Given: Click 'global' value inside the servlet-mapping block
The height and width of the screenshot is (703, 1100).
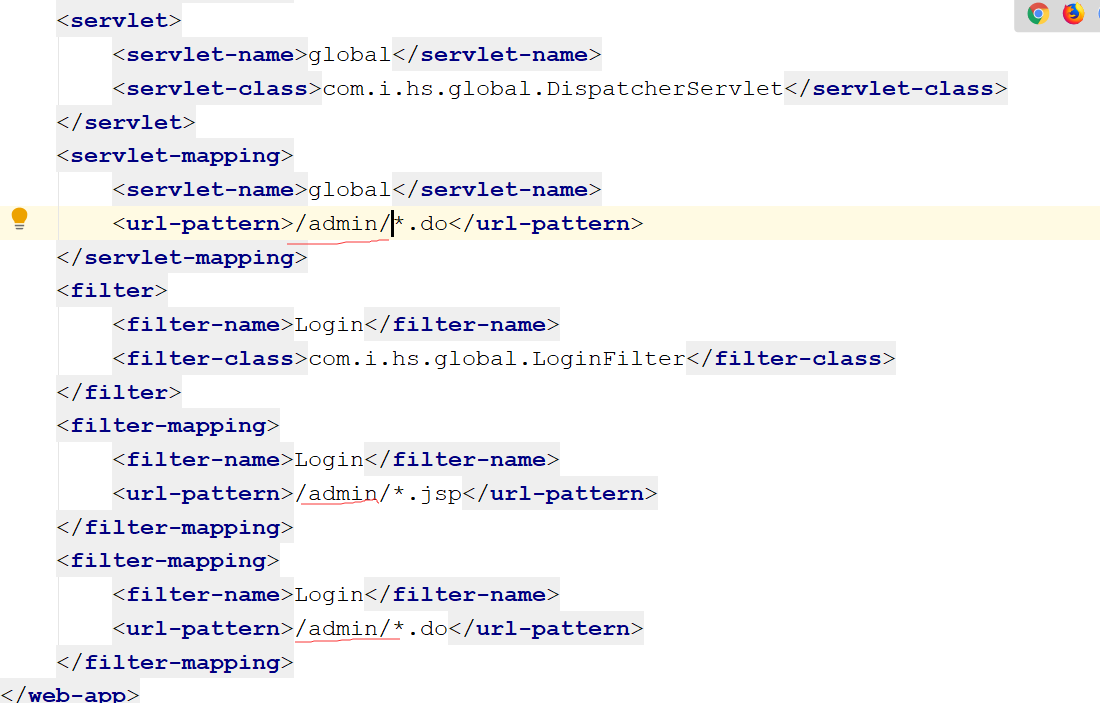Looking at the screenshot, I should (x=350, y=189).
